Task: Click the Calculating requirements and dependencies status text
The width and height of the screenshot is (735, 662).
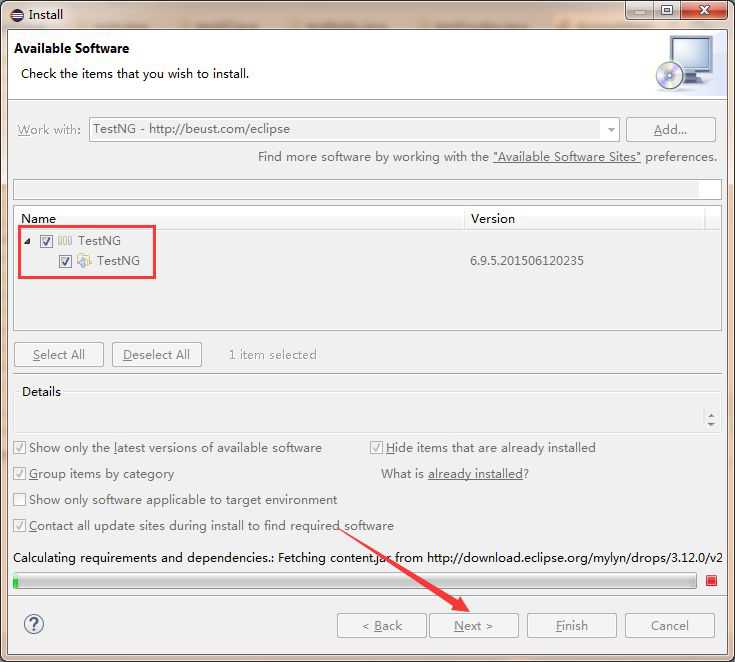Action: pos(368,557)
